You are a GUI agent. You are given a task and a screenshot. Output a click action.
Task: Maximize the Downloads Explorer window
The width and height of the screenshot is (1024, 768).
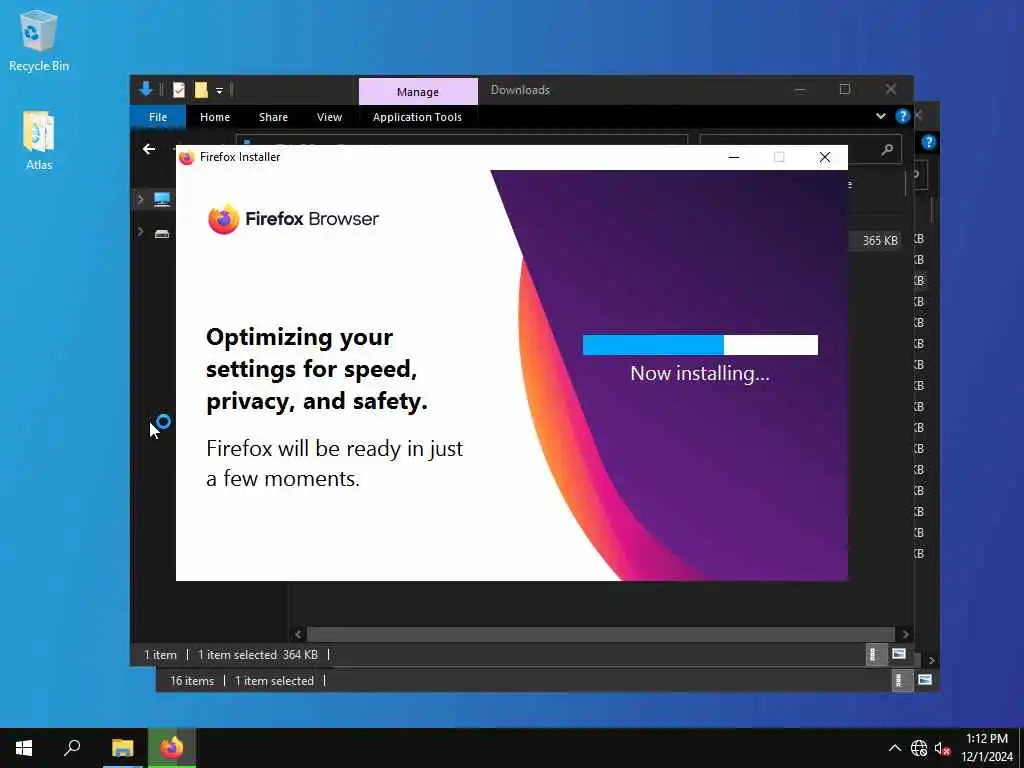point(845,89)
